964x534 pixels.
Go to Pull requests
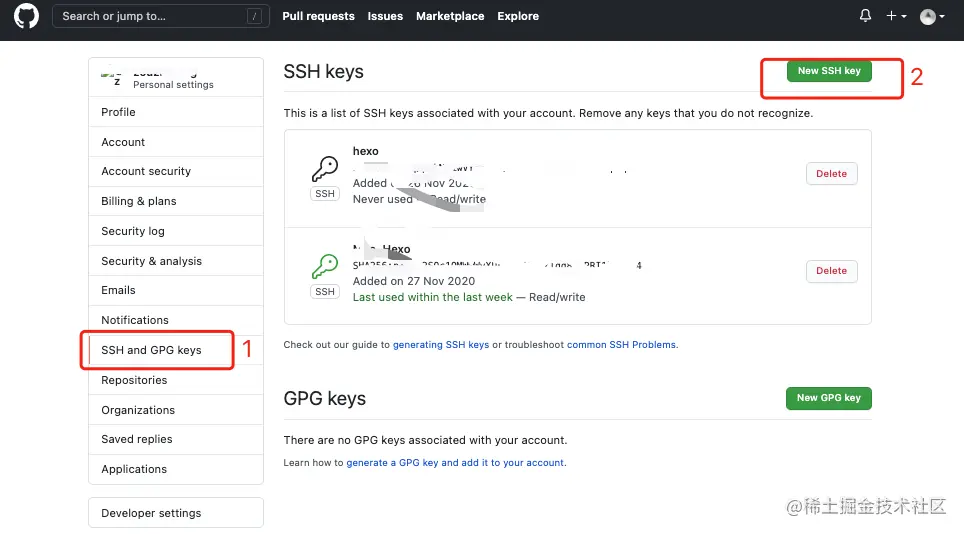(x=318, y=16)
